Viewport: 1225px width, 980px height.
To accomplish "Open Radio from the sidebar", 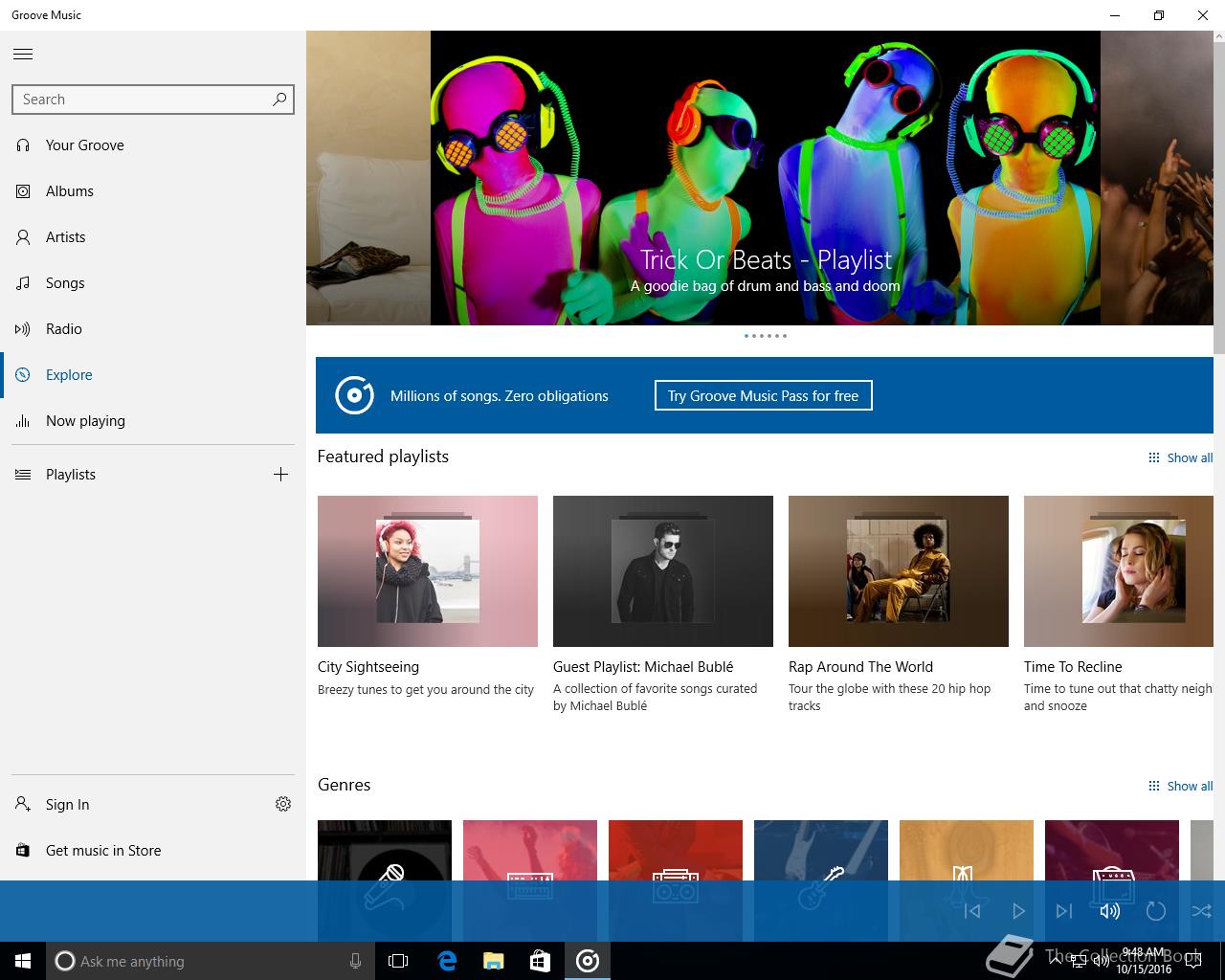I will (153, 329).
